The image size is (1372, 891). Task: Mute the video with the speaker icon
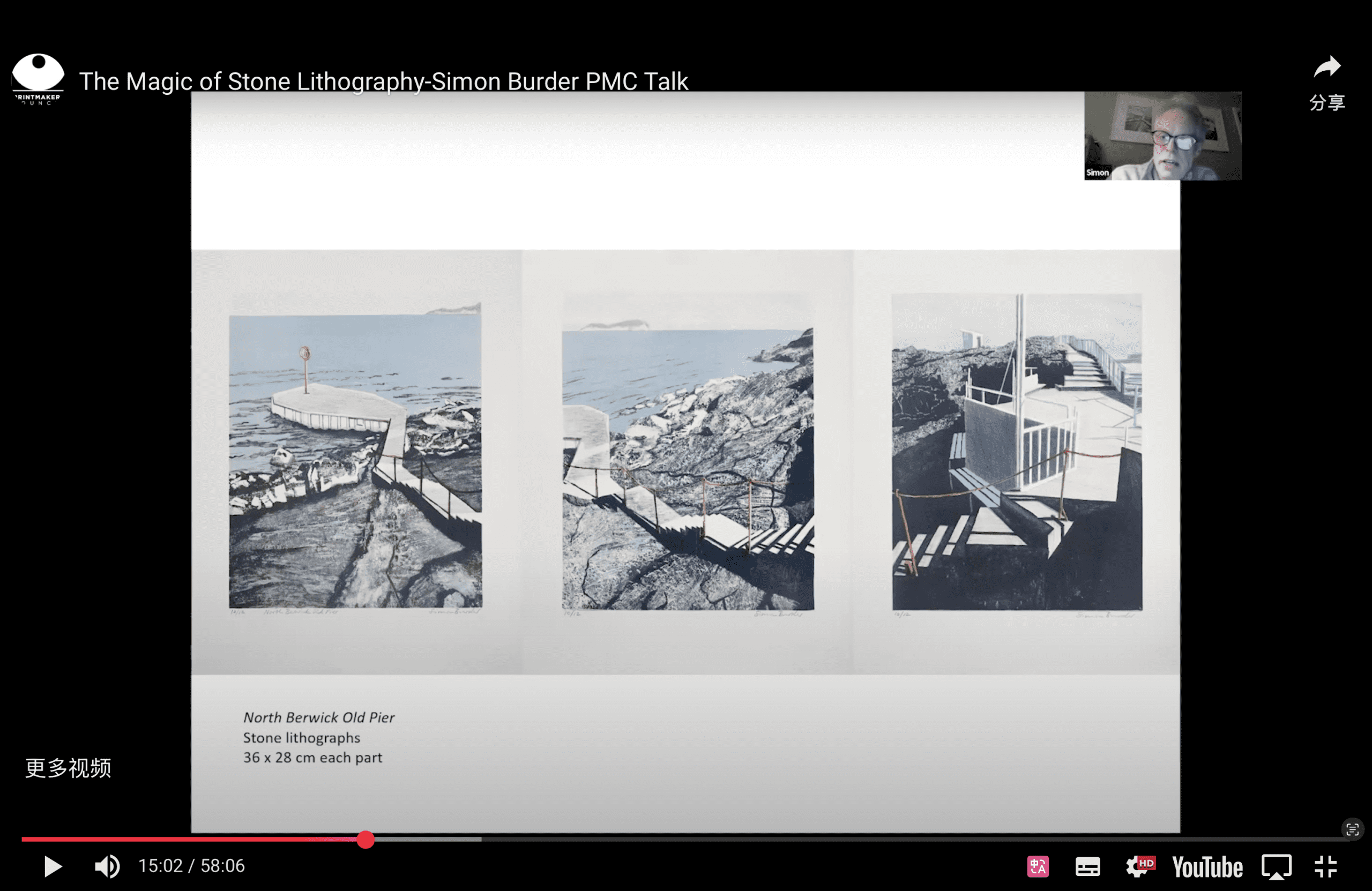[x=107, y=866]
